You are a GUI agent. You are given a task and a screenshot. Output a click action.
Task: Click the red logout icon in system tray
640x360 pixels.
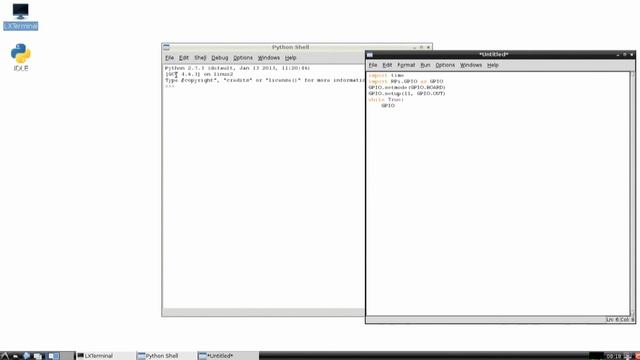tap(637, 356)
